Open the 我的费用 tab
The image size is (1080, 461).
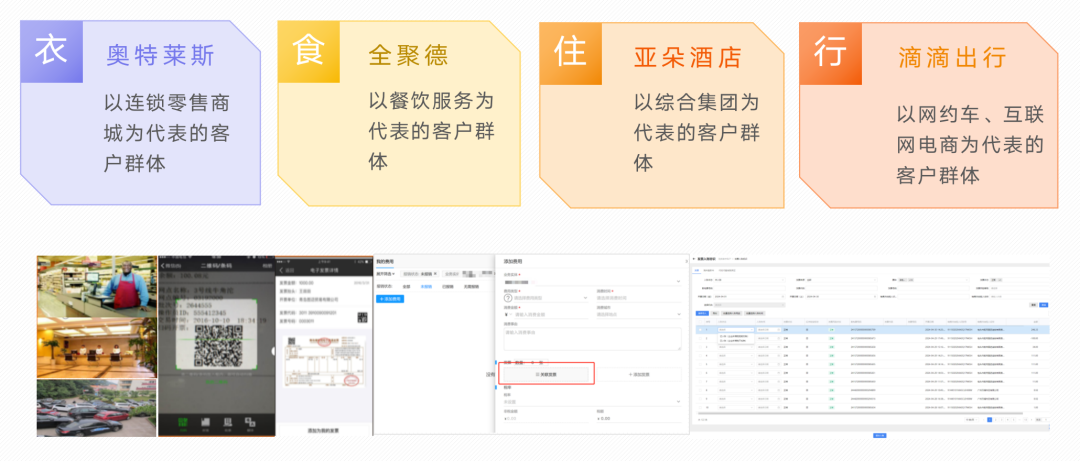385,262
